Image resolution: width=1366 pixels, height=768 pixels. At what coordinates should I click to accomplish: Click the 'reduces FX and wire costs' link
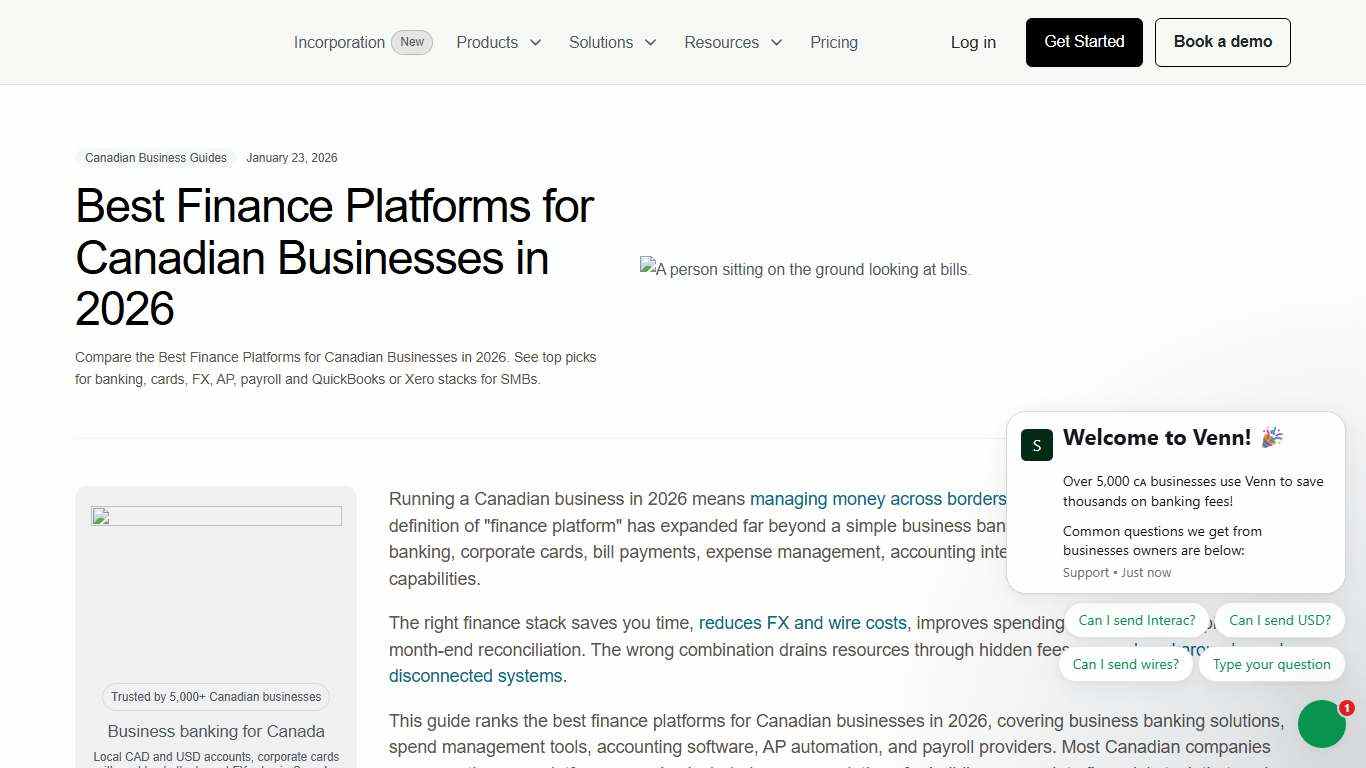point(802,622)
